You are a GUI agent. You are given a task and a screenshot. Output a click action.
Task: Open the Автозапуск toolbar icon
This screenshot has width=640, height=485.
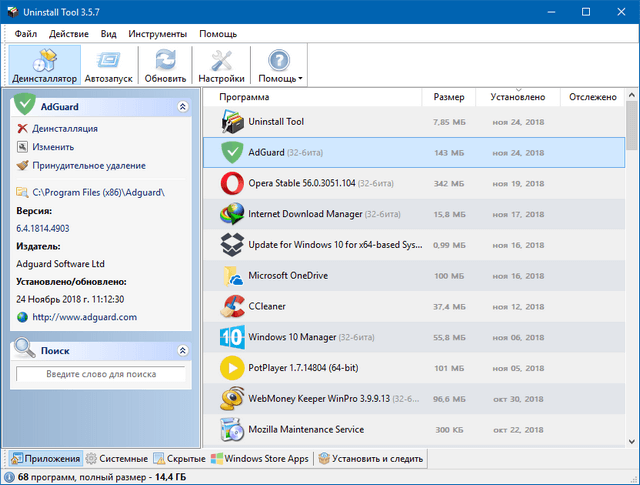(107, 65)
